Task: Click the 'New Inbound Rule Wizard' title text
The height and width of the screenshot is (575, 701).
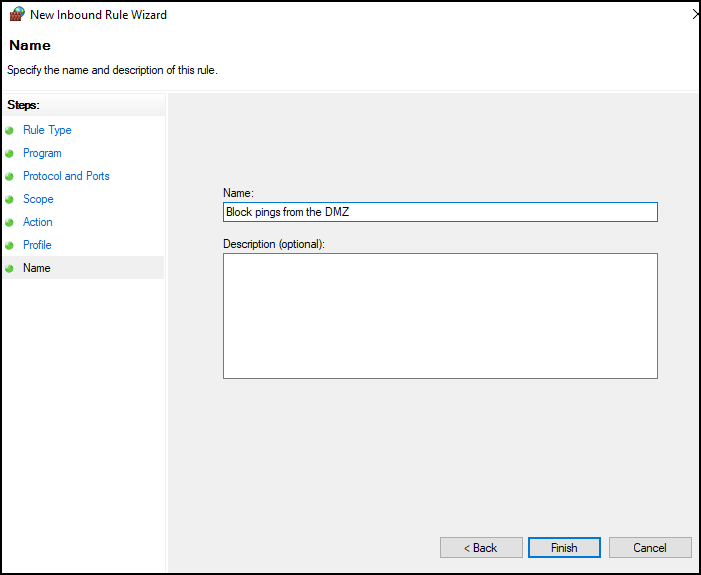Action: click(x=98, y=15)
